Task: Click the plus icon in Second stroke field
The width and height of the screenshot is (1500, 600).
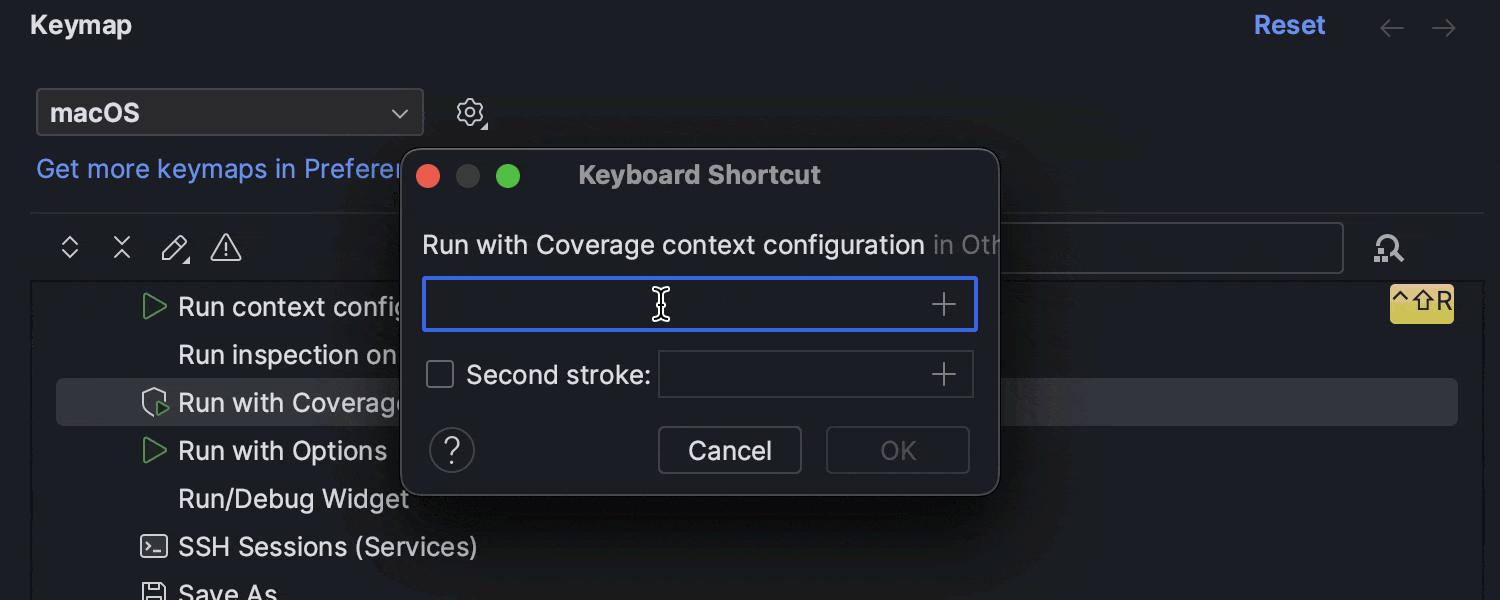Action: [943, 375]
